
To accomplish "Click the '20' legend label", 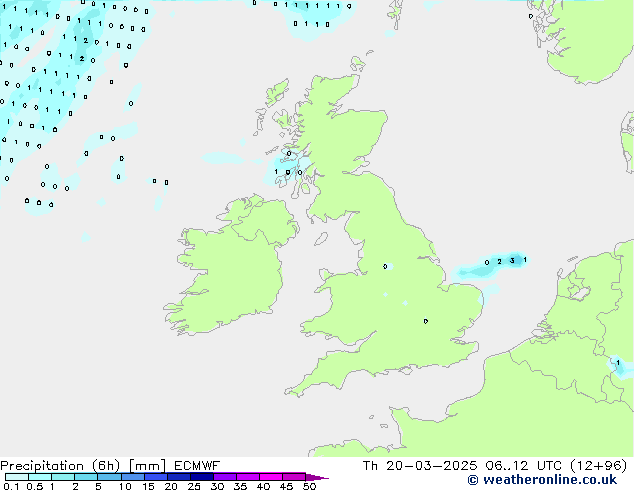I will [x=171, y=486].
